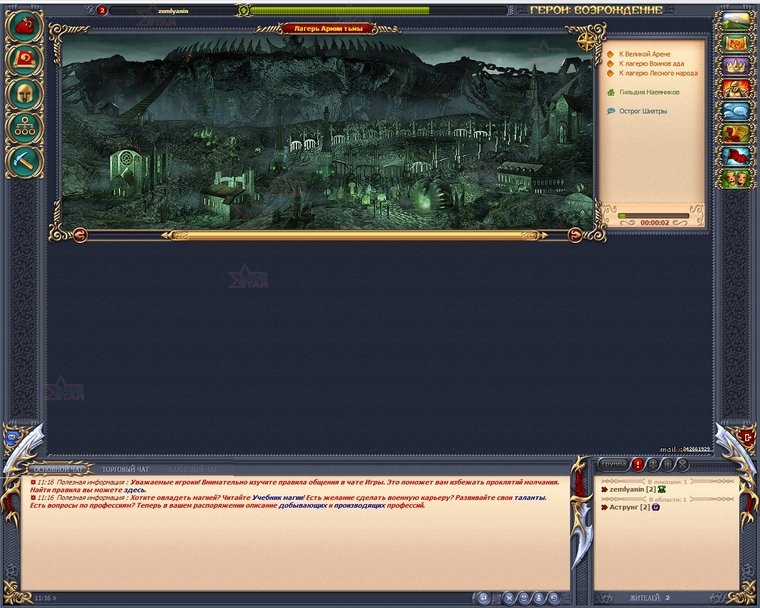Select the Основной чат tab

point(59,468)
